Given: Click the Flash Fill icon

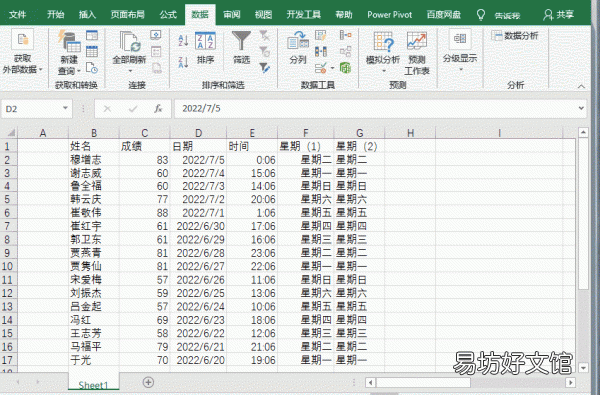Looking at the screenshot, I should (321, 36).
